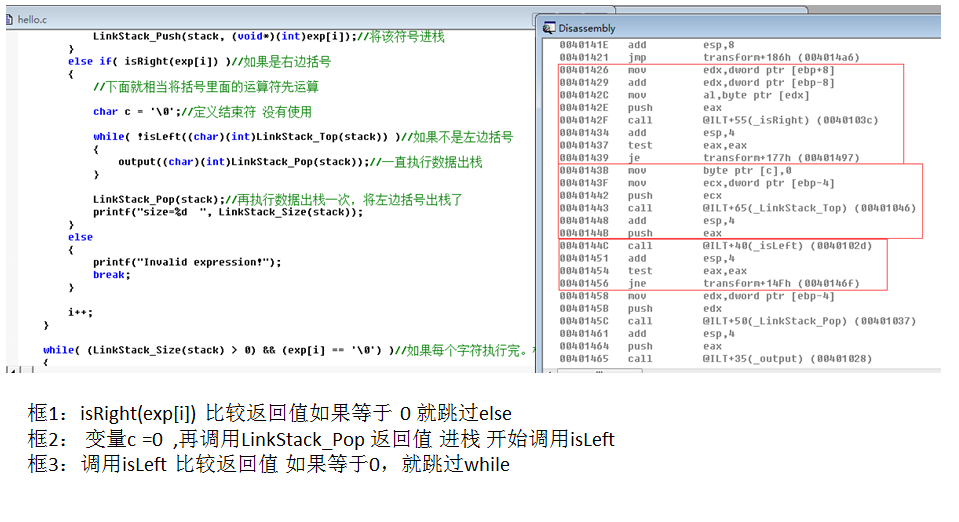Click the printf("size=%d") source line

228,212
